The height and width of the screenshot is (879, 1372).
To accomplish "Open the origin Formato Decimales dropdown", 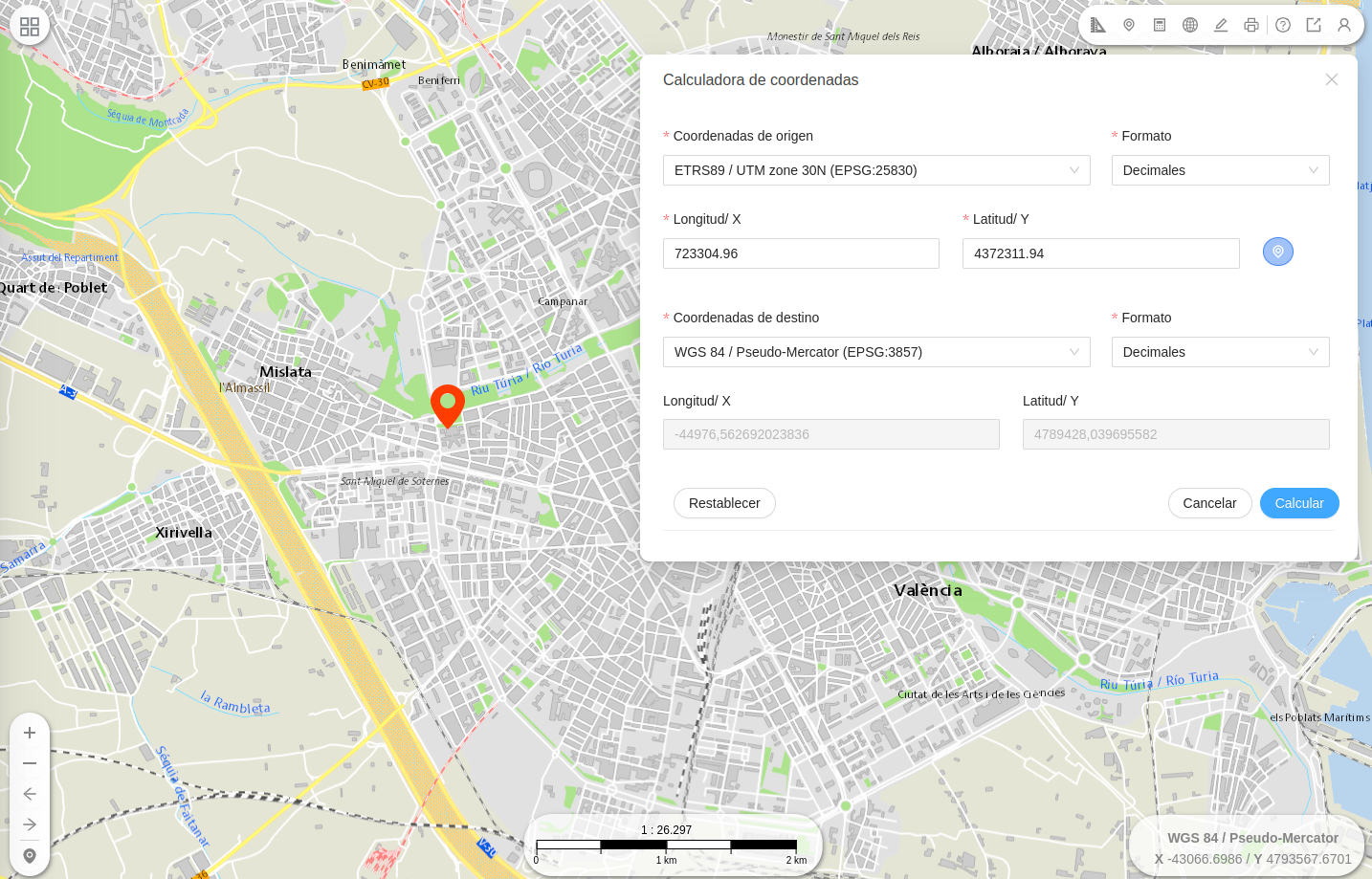I will point(1221,170).
